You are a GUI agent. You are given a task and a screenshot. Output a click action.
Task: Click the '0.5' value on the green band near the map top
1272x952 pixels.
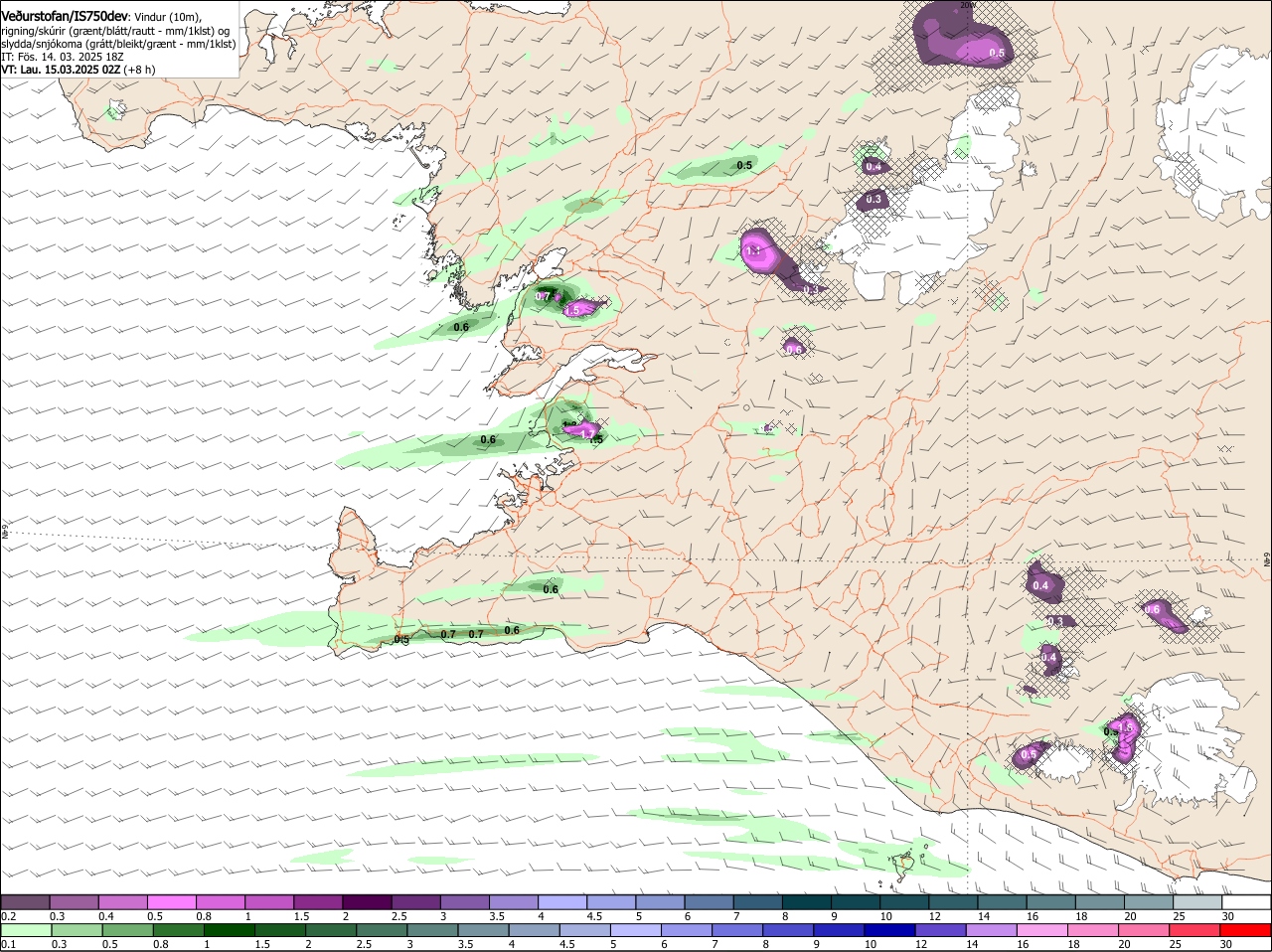tap(744, 165)
